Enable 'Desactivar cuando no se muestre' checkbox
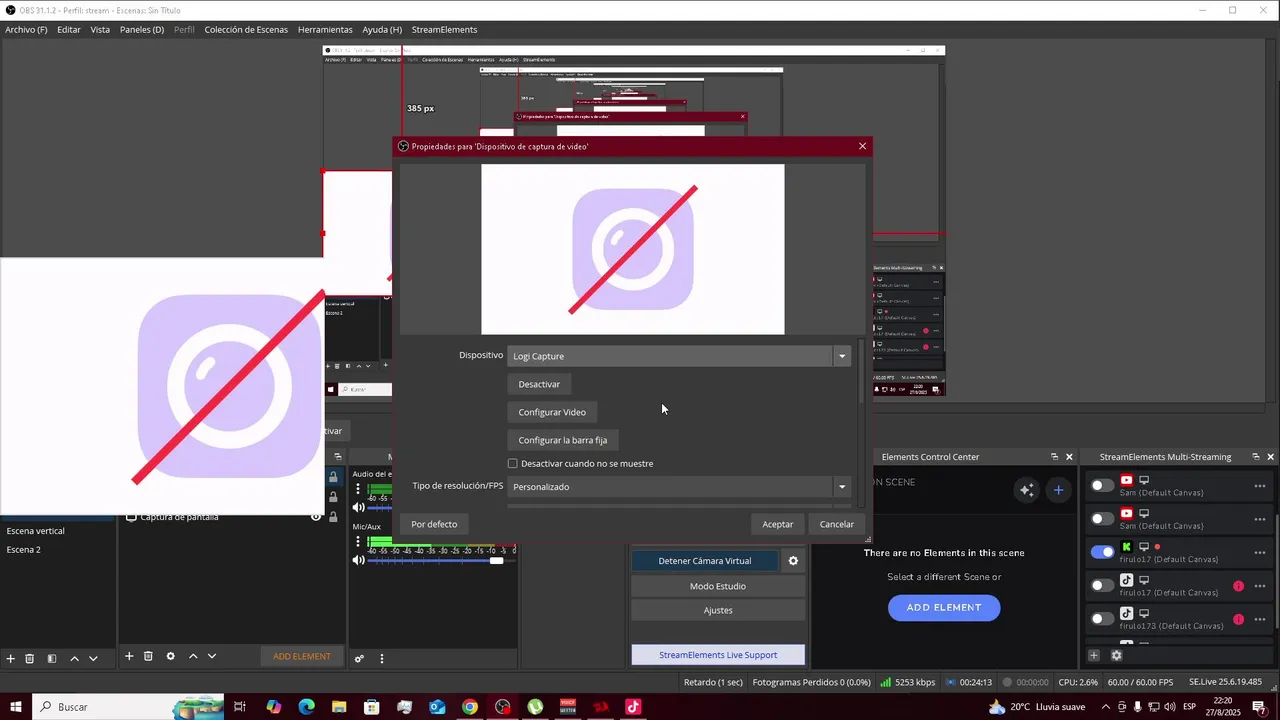The height and width of the screenshot is (720, 1280). click(513, 464)
